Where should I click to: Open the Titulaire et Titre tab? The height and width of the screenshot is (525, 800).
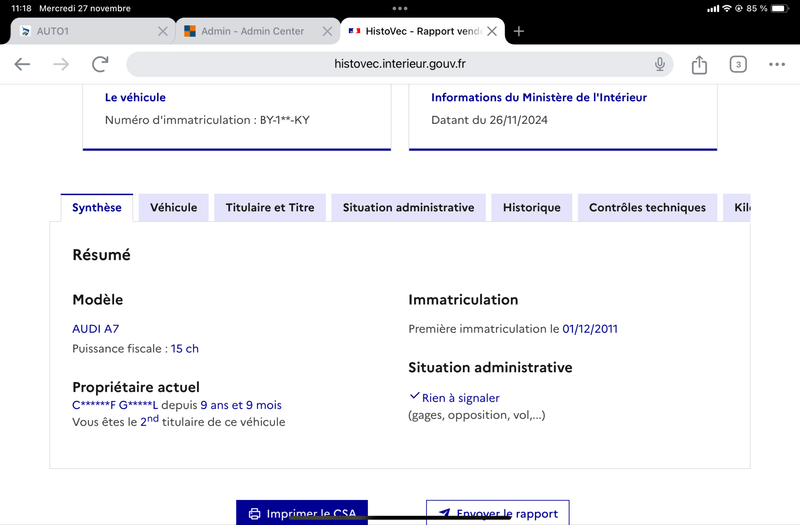(x=270, y=208)
